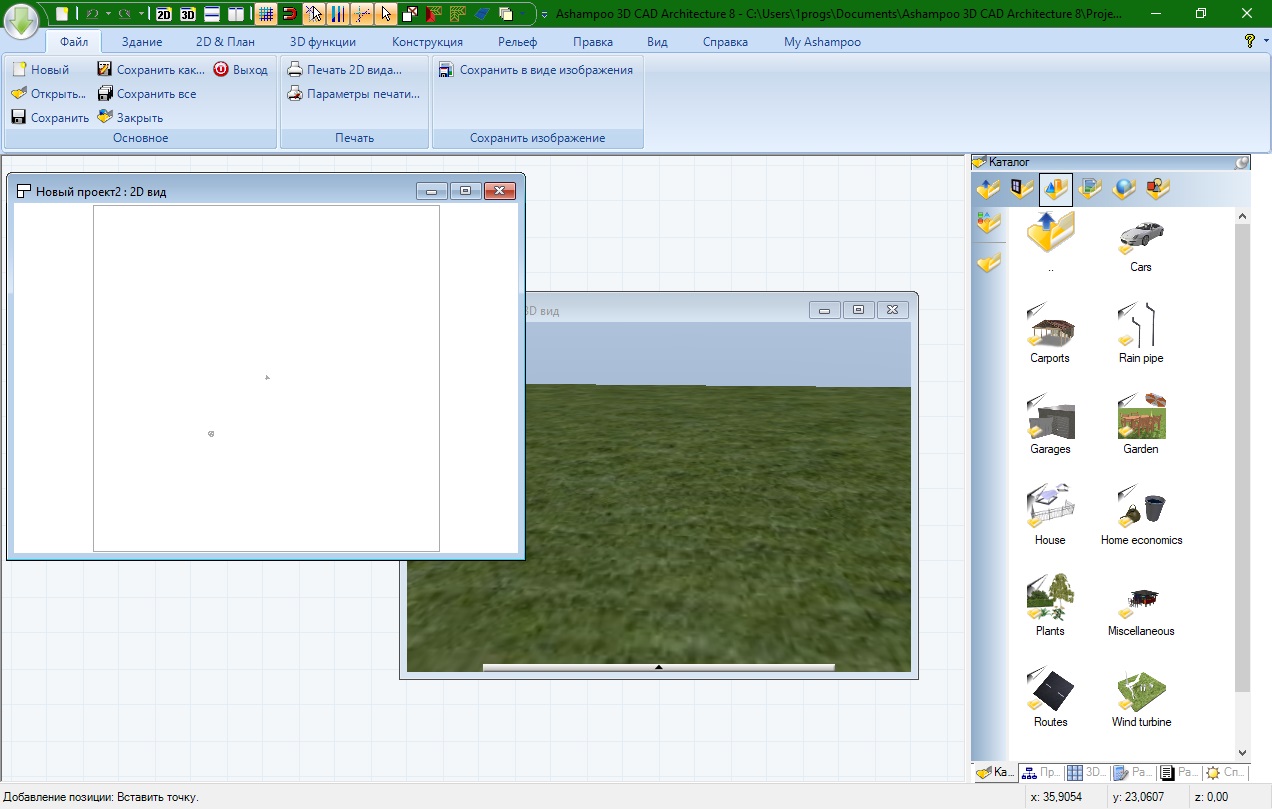The height and width of the screenshot is (809, 1272).
Task: Select the arrow pointer tool in toolbar
Action: (386, 14)
